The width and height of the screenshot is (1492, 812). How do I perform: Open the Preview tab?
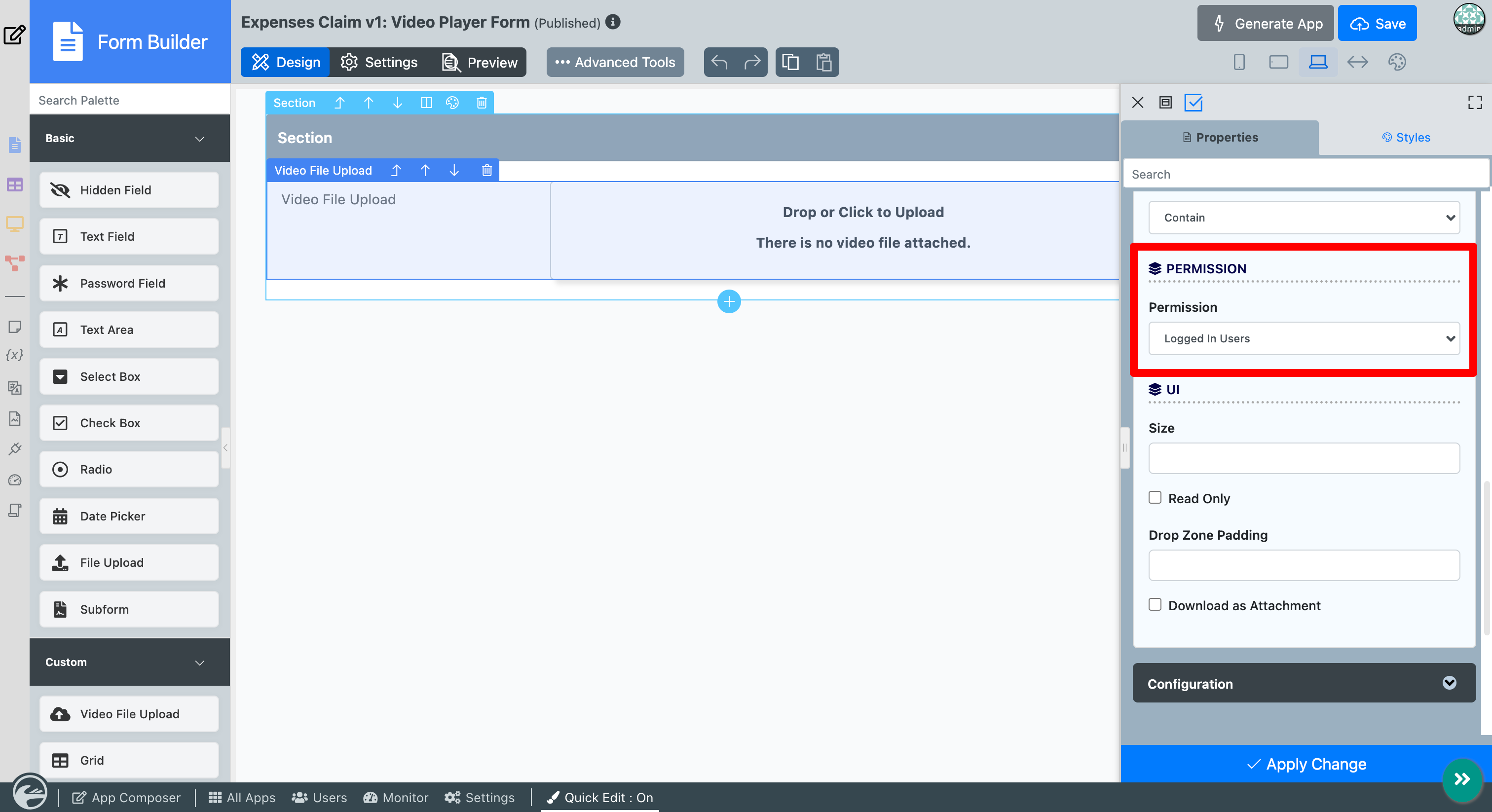(x=480, y=62)
